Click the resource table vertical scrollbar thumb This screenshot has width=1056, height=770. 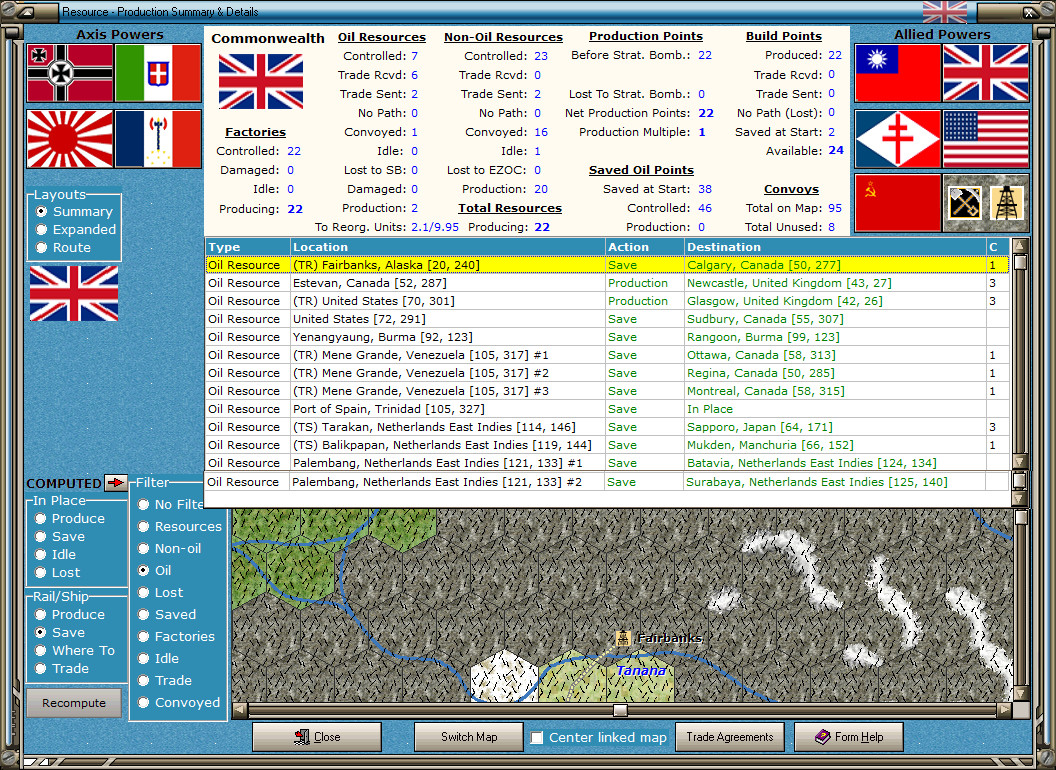coord(1020,262)
